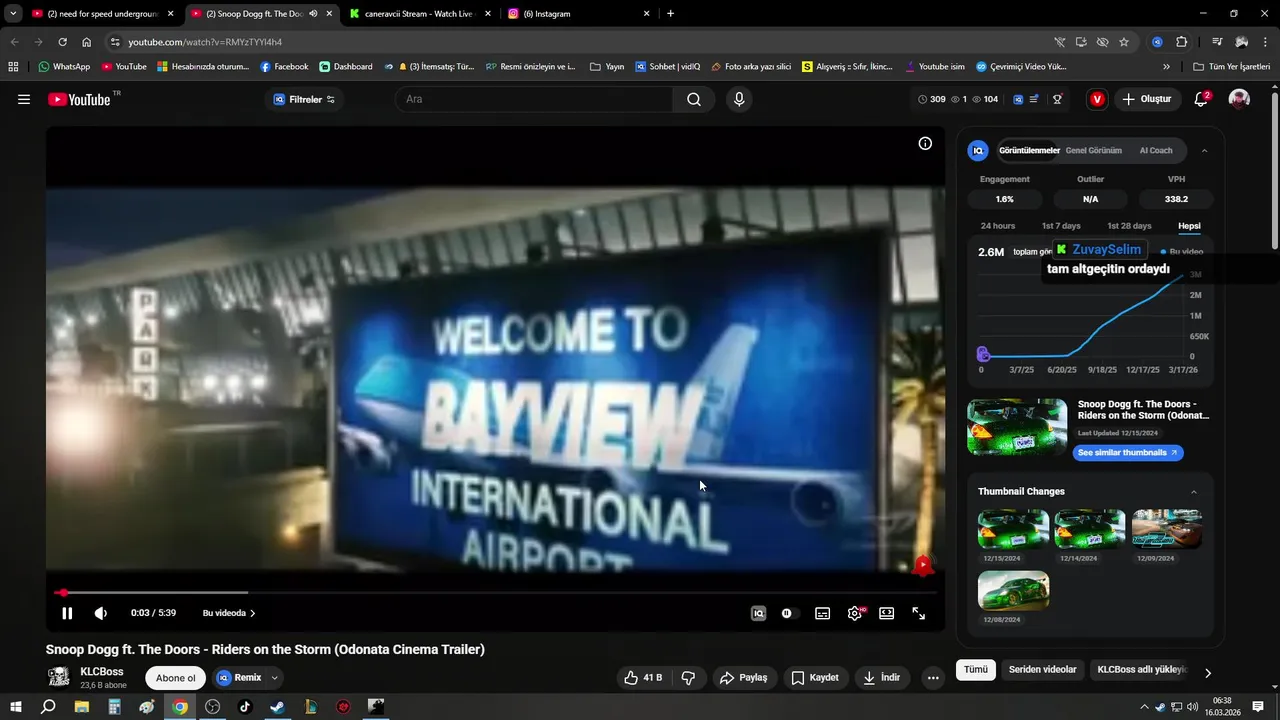
Task: Click the search magnifier button
Action: tap(694, 99)
